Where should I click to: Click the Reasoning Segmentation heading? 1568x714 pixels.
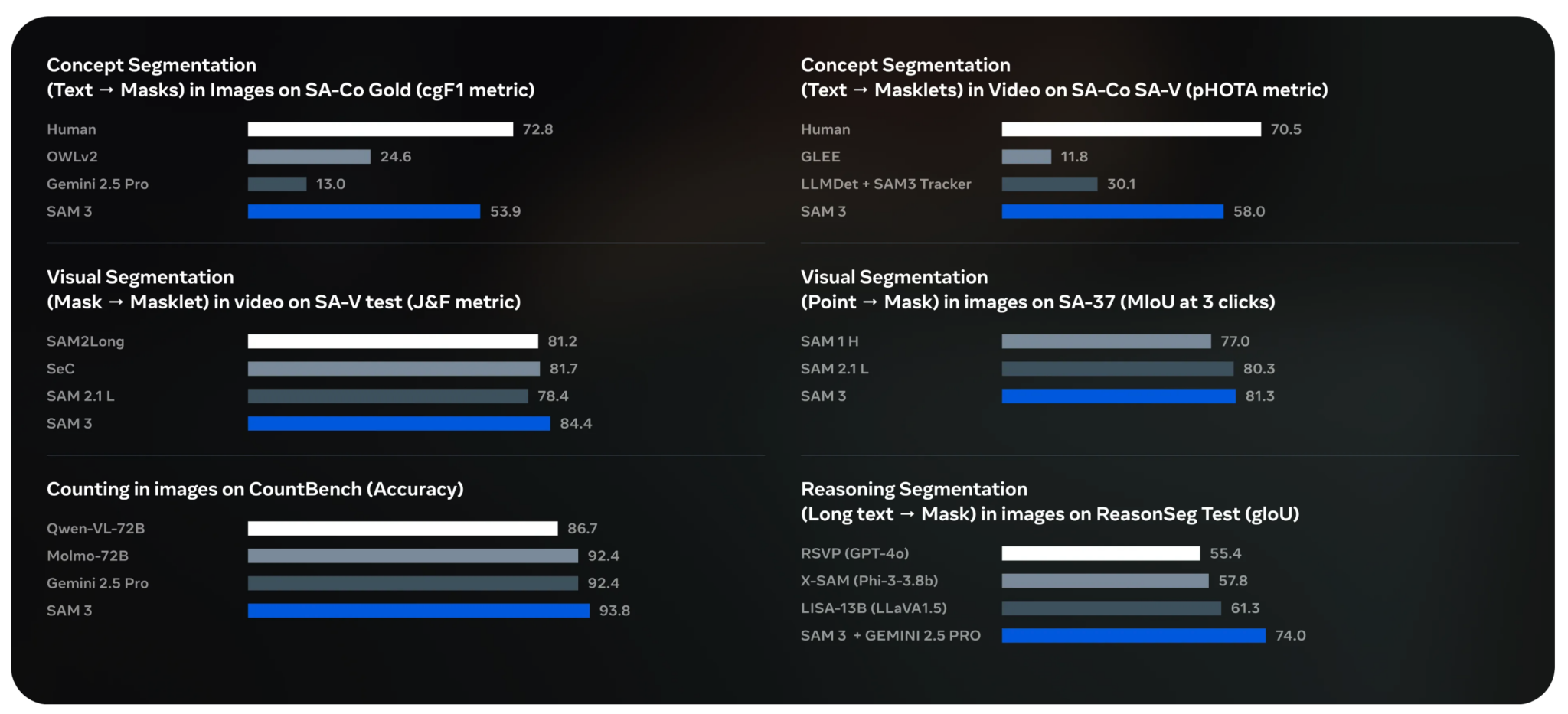click(913, 489)
